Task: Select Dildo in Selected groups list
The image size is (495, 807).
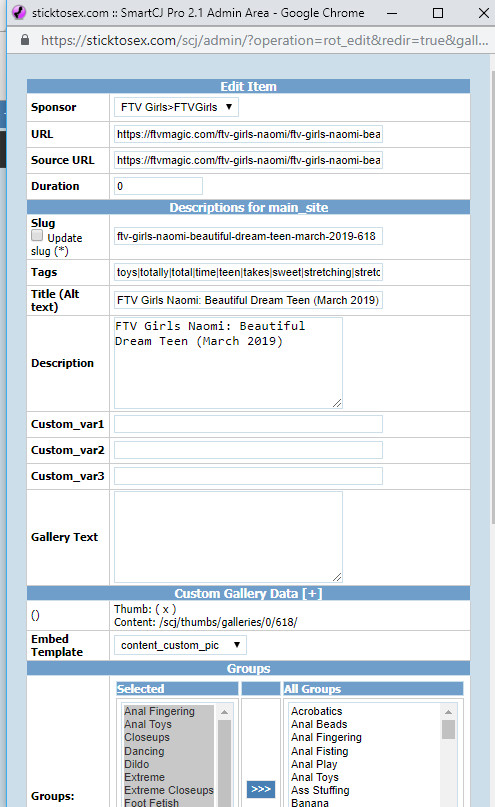Action: click(136, 764)
